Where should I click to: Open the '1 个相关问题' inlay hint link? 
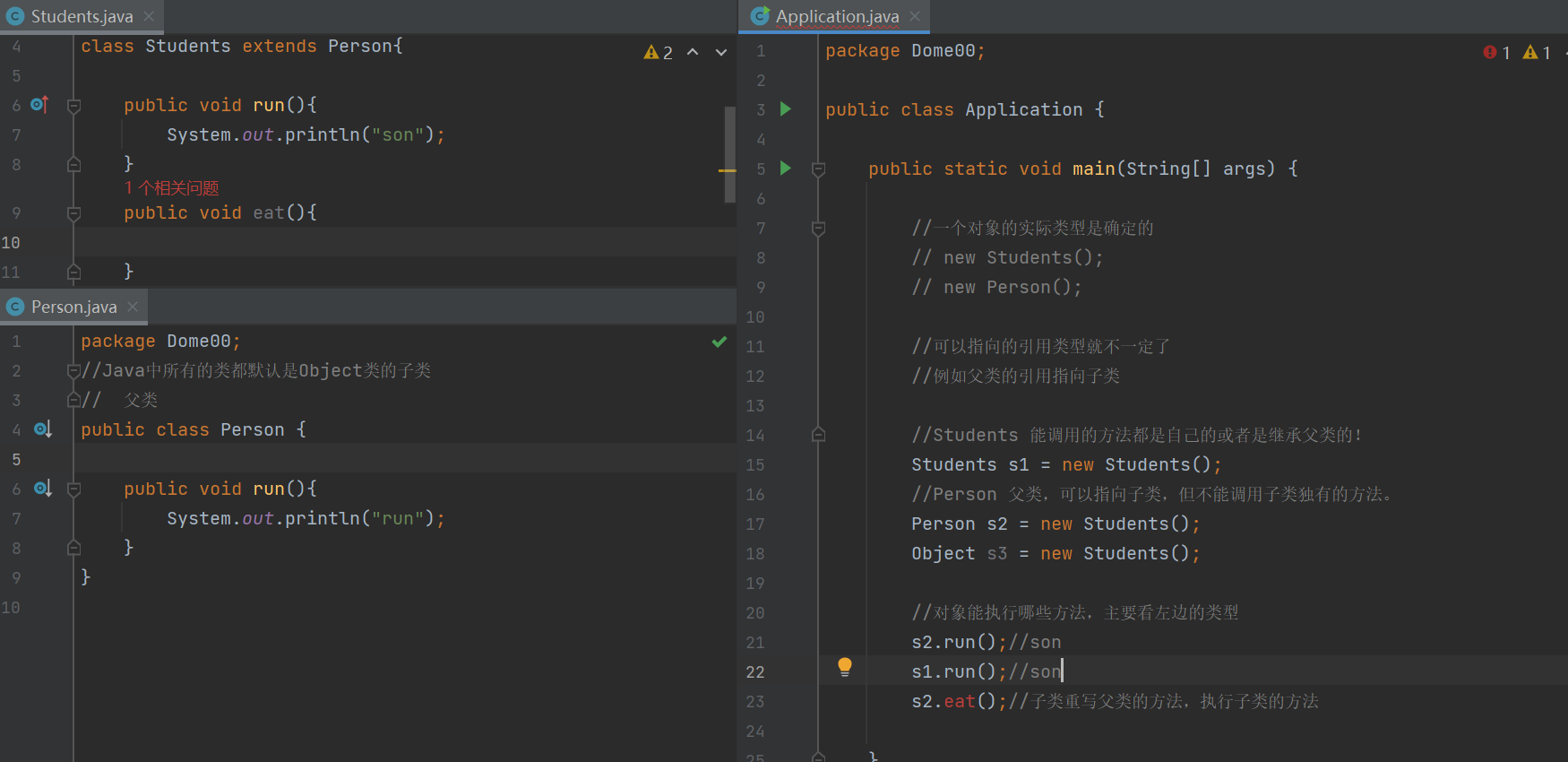pos(171,188)
